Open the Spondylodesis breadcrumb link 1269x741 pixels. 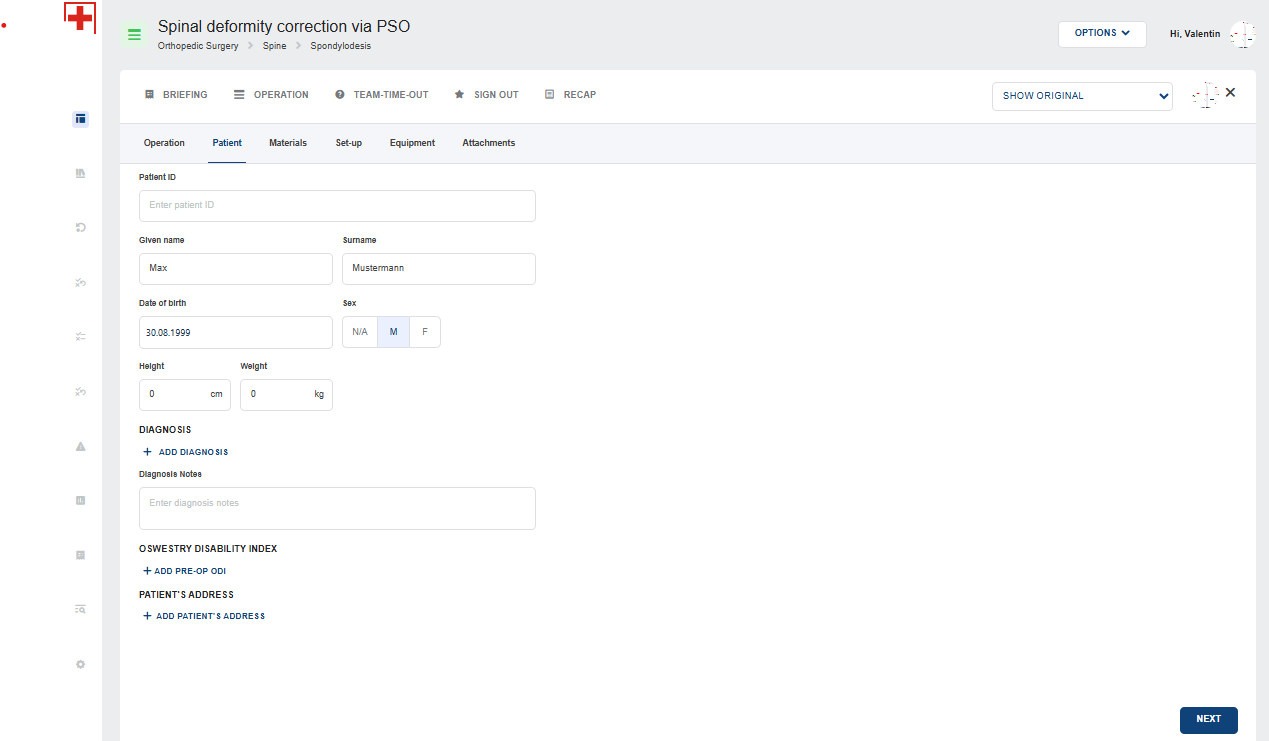pos(341,46)
